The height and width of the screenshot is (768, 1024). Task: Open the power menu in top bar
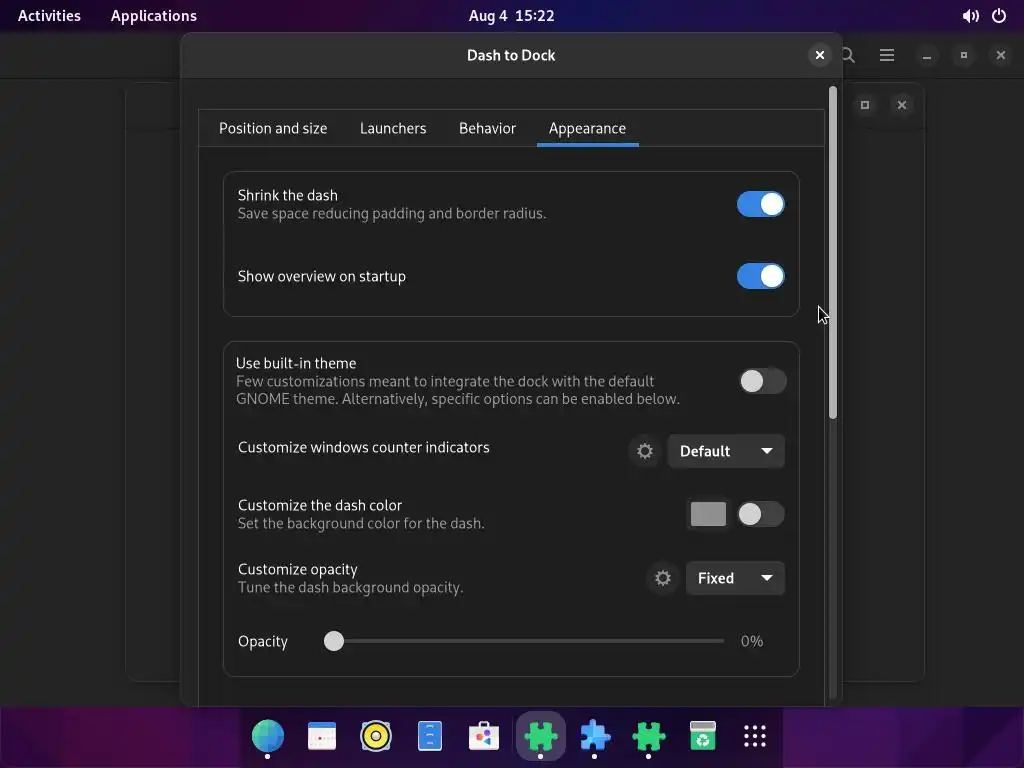999,16
